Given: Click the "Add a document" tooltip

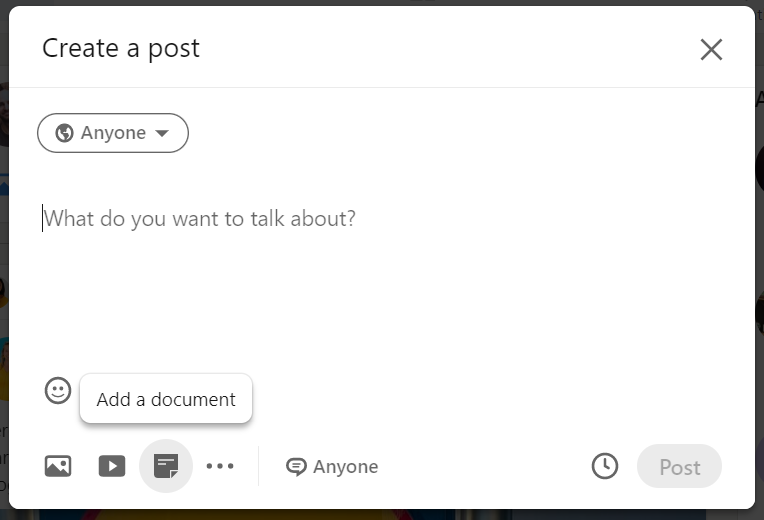Looking at the screenshot, I should tap(166, 399).
